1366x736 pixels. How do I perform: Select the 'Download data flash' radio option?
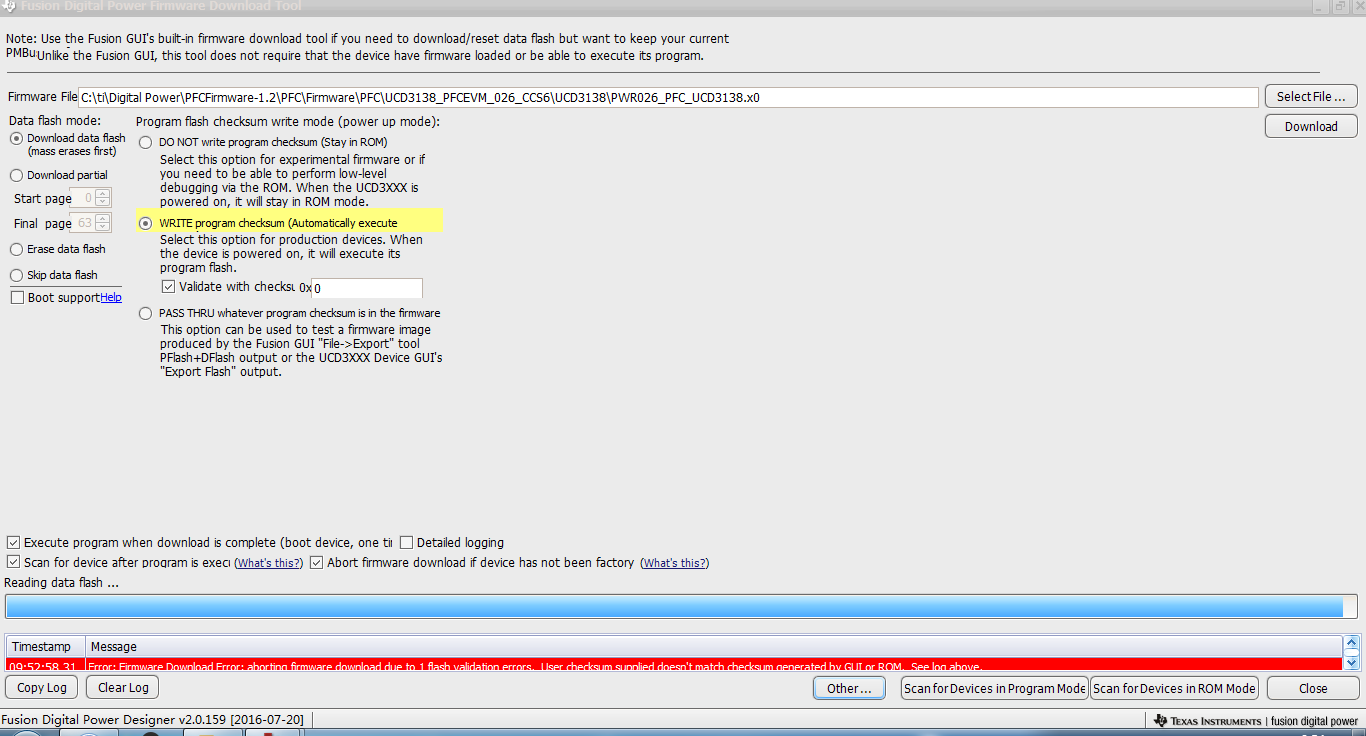(x=16, y=138)
